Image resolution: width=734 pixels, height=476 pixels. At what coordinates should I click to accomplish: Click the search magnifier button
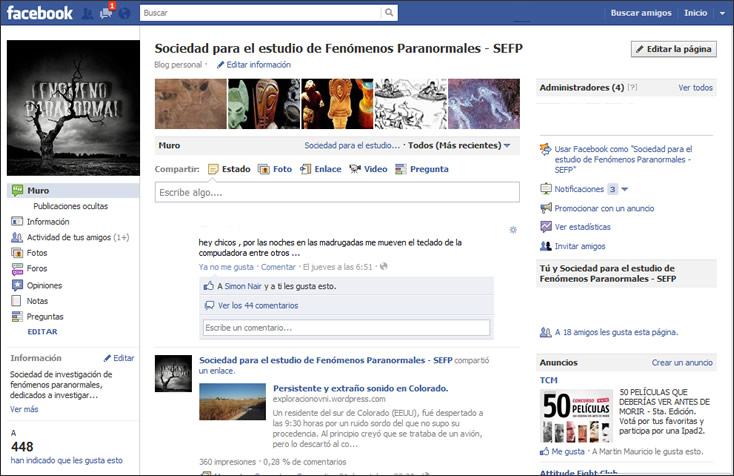pos(389,13)
